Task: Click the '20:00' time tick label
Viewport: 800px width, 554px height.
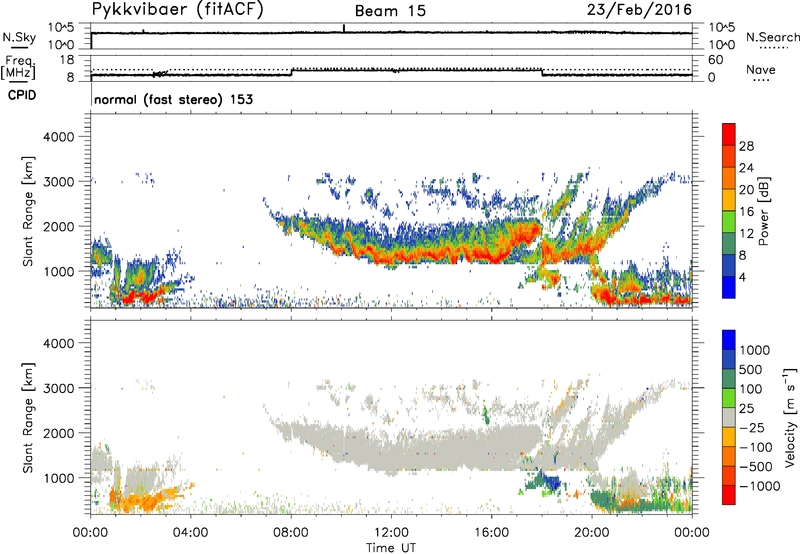Action: (592, 533)
